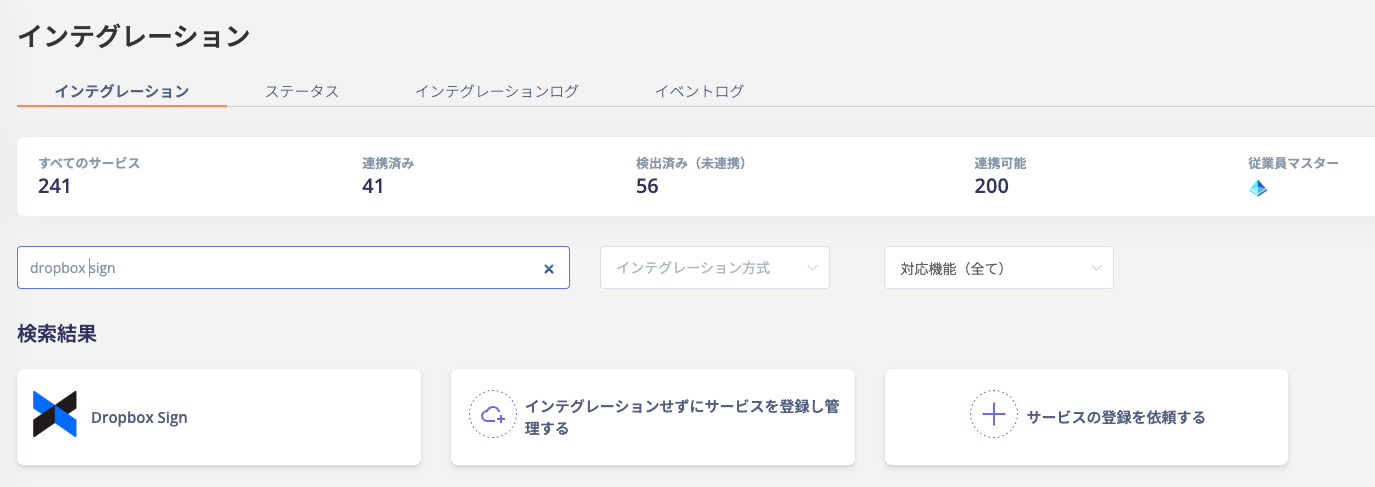Click the cloud-plus icon for registering without integration

click(x=493, y=415)
